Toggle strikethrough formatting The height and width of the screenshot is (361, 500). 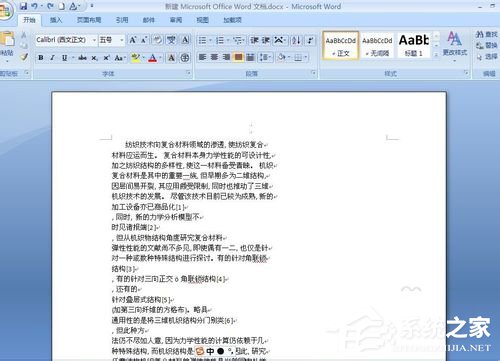click(x=82, y=58)
